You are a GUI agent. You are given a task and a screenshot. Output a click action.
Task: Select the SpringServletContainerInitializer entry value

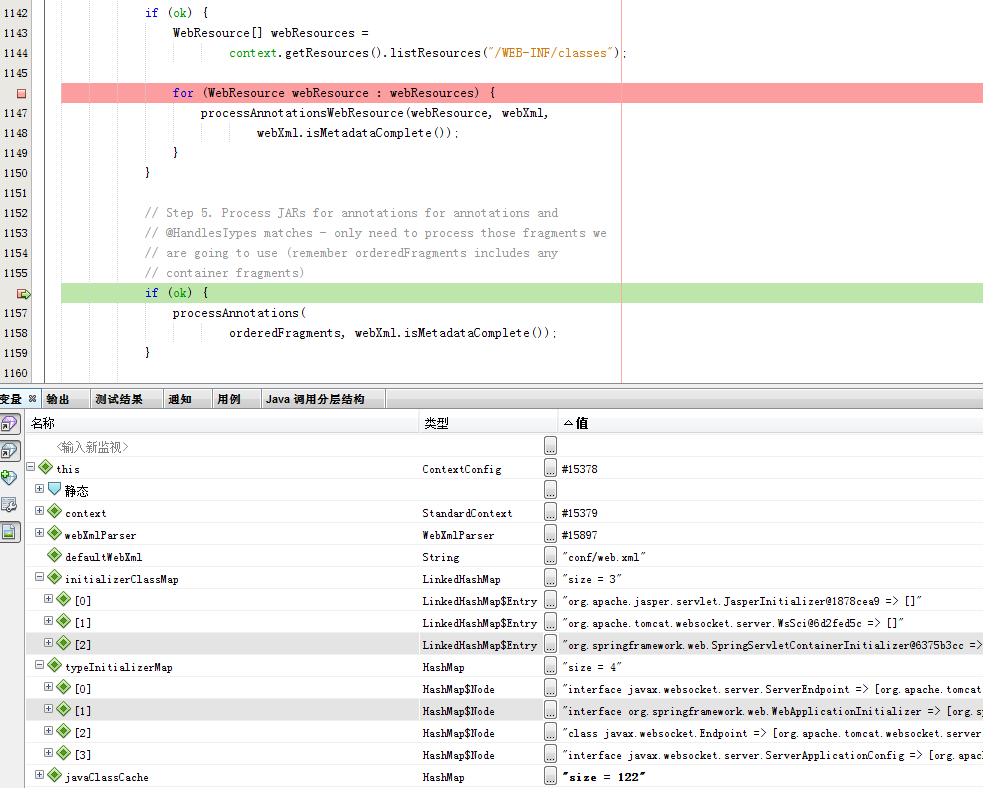pyautogui.click(x=772, y=645)
